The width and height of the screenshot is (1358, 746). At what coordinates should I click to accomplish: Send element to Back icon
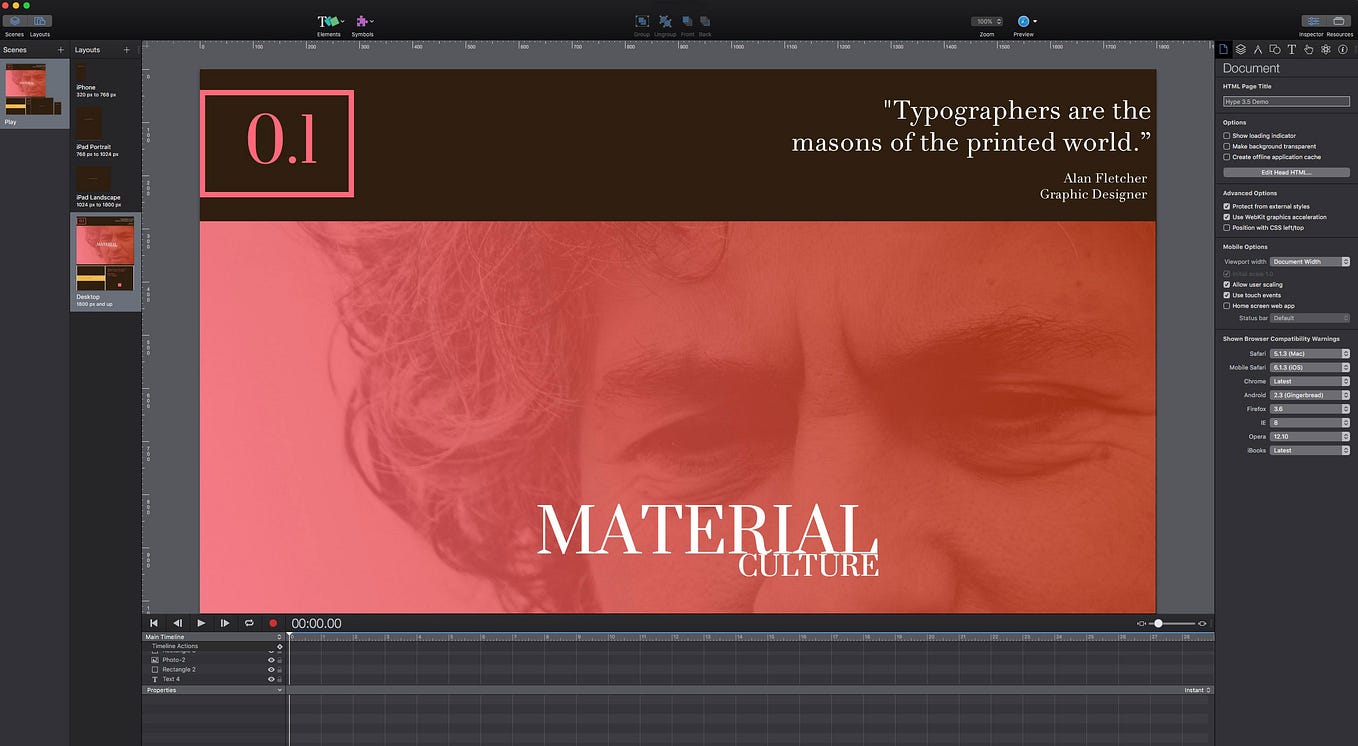pos(705,21)
